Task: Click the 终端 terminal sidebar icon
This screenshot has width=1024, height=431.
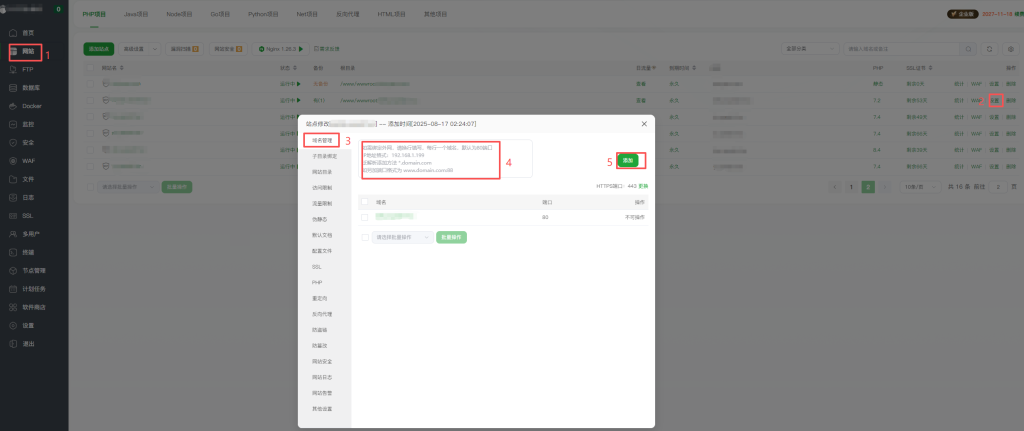Action: click(x=14, y=252)
